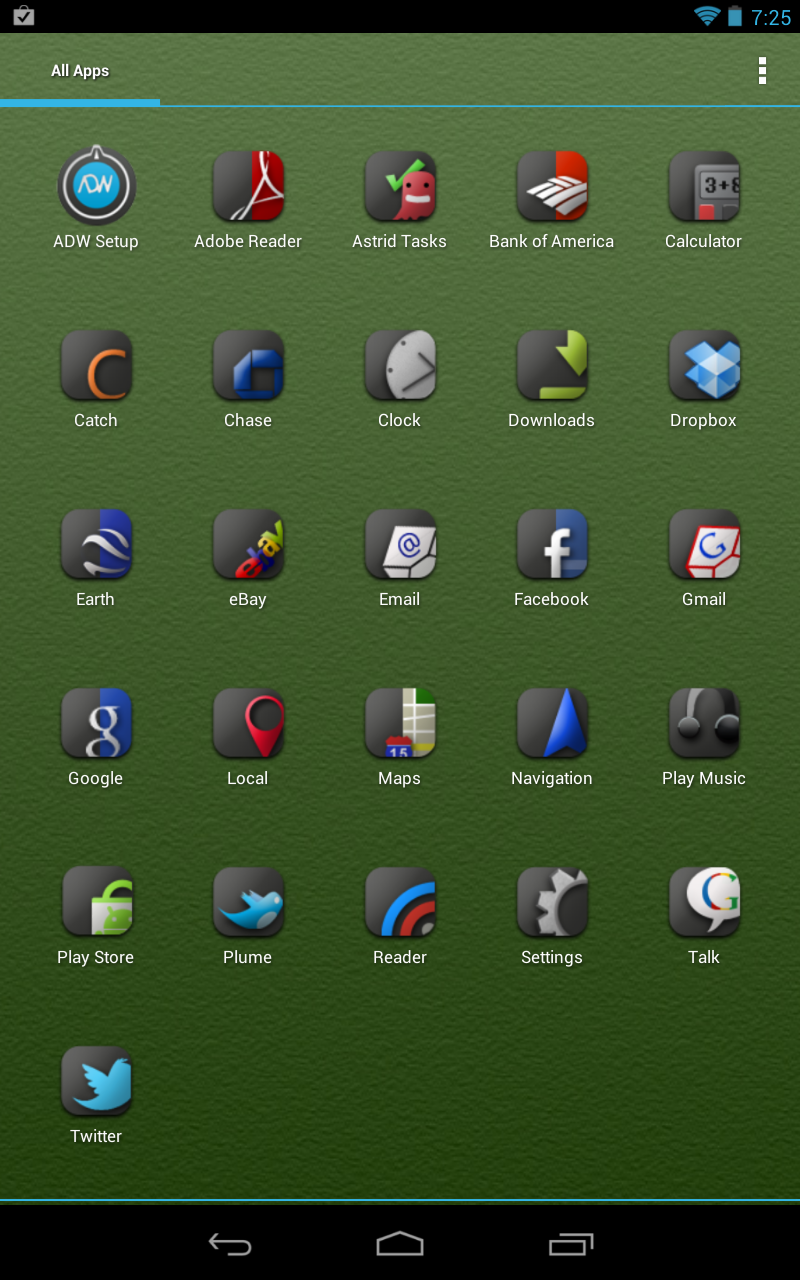Screen dimensions: 800x1280
Task: Launch the Chase banking app
Action: [x=248, y=365]
